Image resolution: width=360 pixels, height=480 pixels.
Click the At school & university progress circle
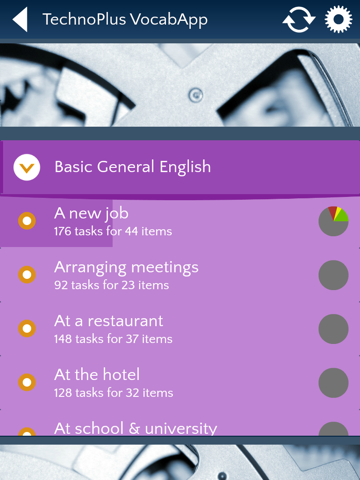333,429
